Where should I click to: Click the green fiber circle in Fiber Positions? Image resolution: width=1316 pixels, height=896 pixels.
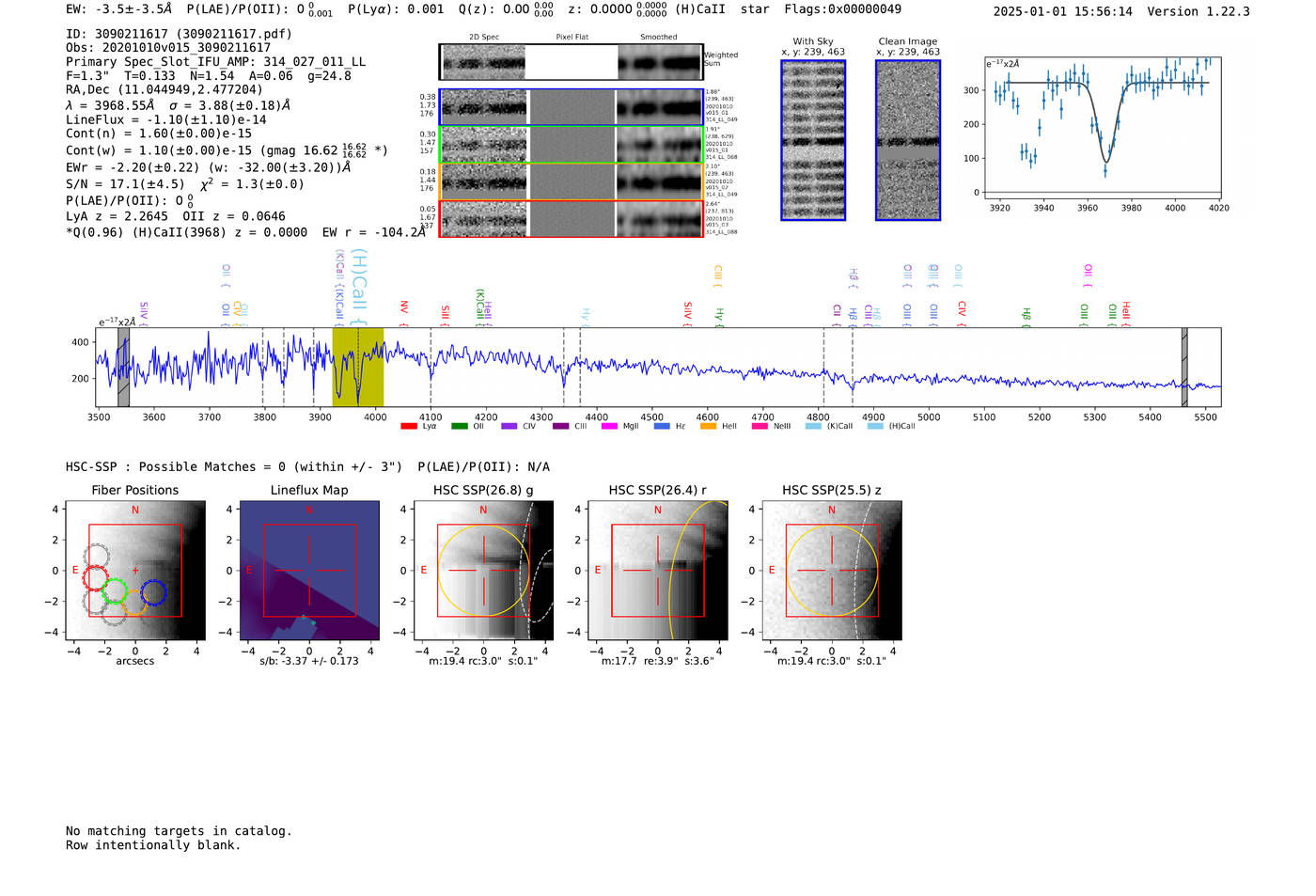point(115,590)
